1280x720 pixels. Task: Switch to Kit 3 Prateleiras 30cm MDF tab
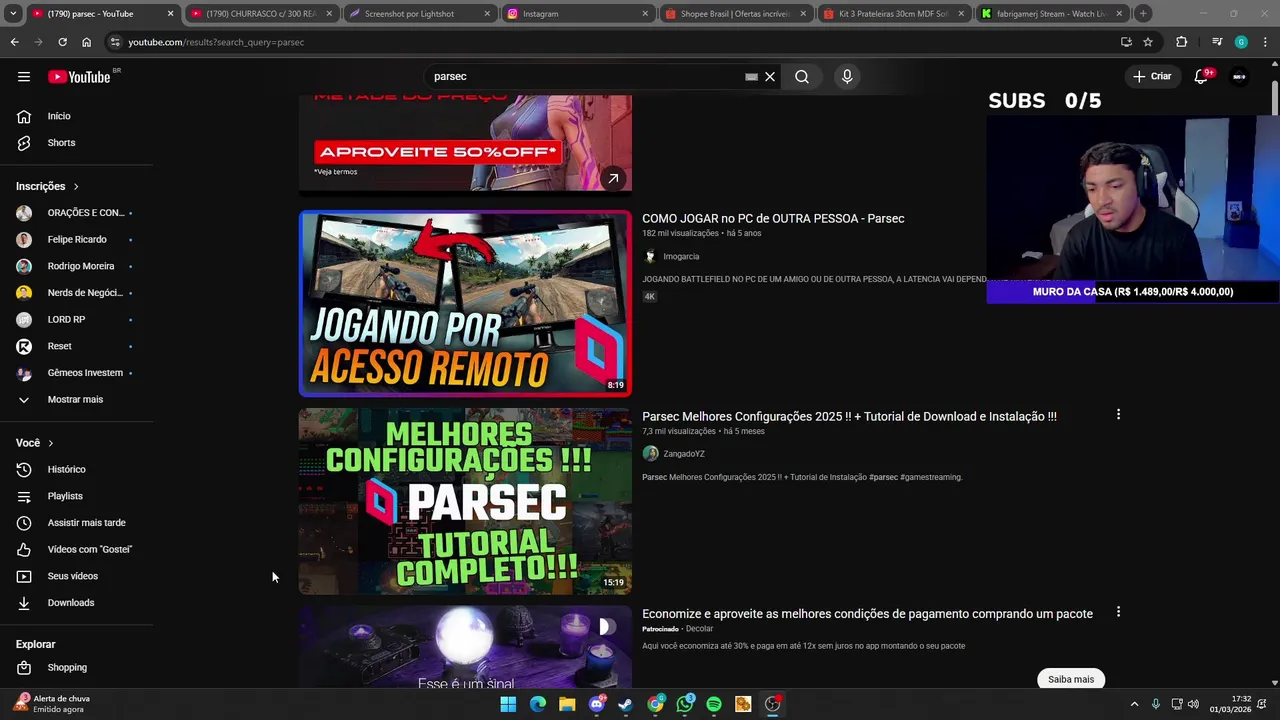(x=892, y=14)
